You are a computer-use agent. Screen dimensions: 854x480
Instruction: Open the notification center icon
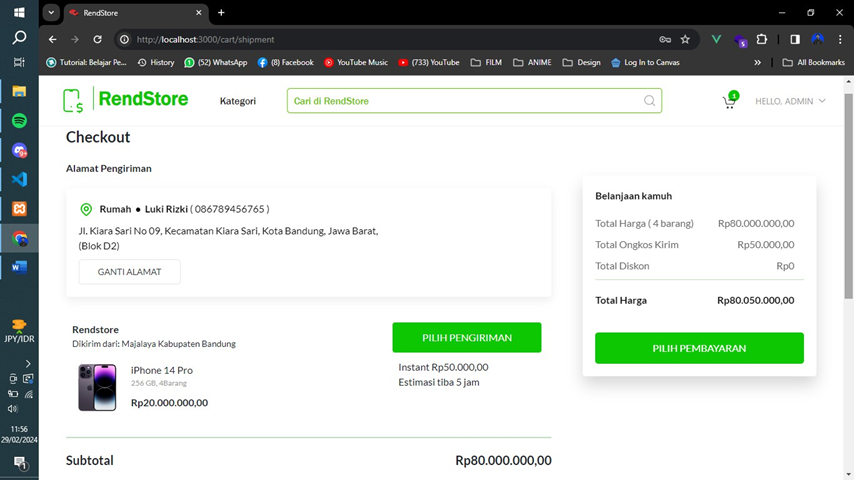[20, 464]
